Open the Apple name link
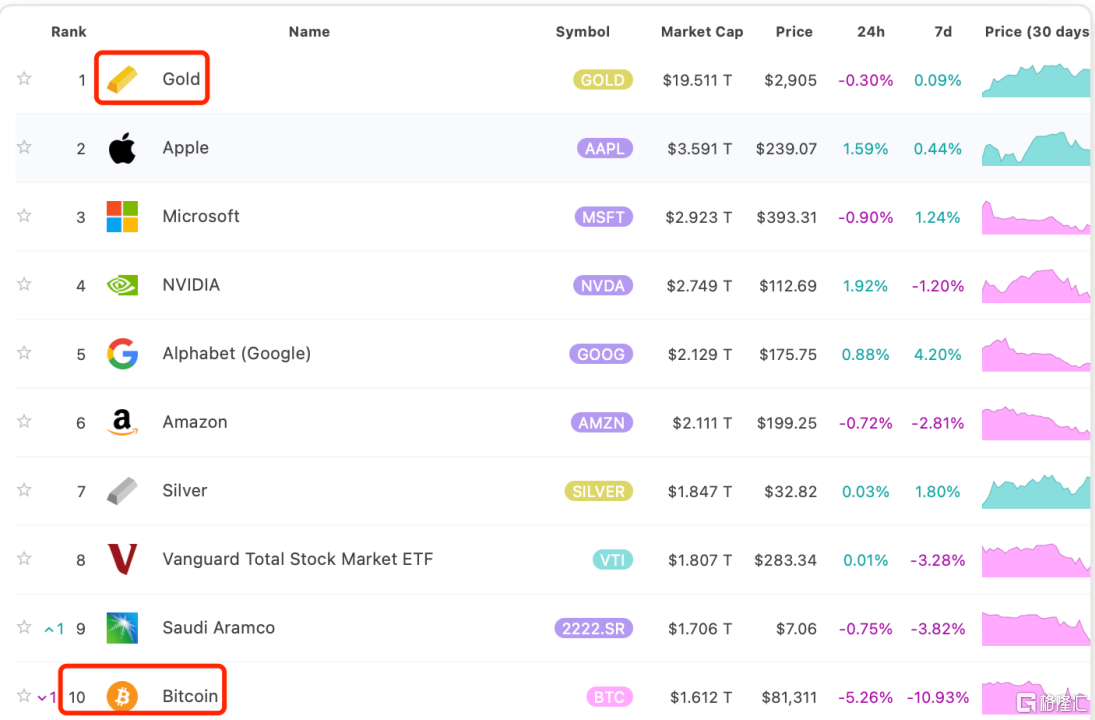1095x720 pixels. coord(186,147)
